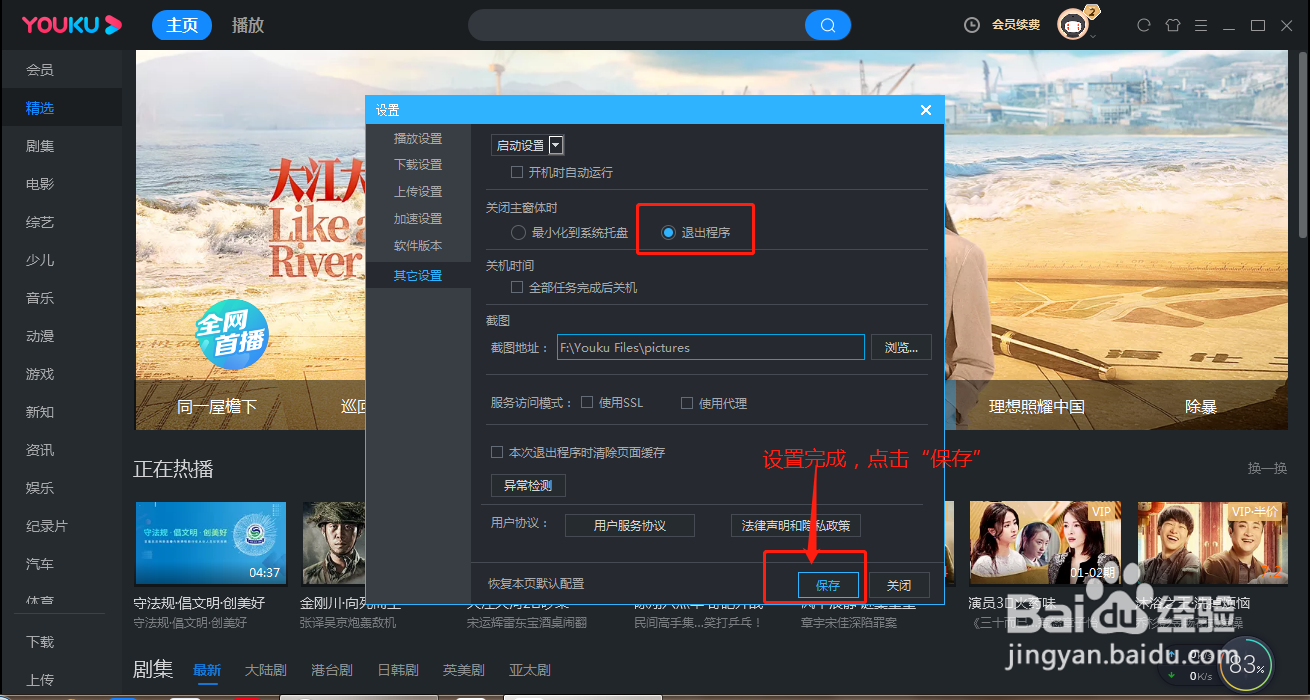Switch to 播放 top tab
1310x700 pixels.
click(248, 25)
